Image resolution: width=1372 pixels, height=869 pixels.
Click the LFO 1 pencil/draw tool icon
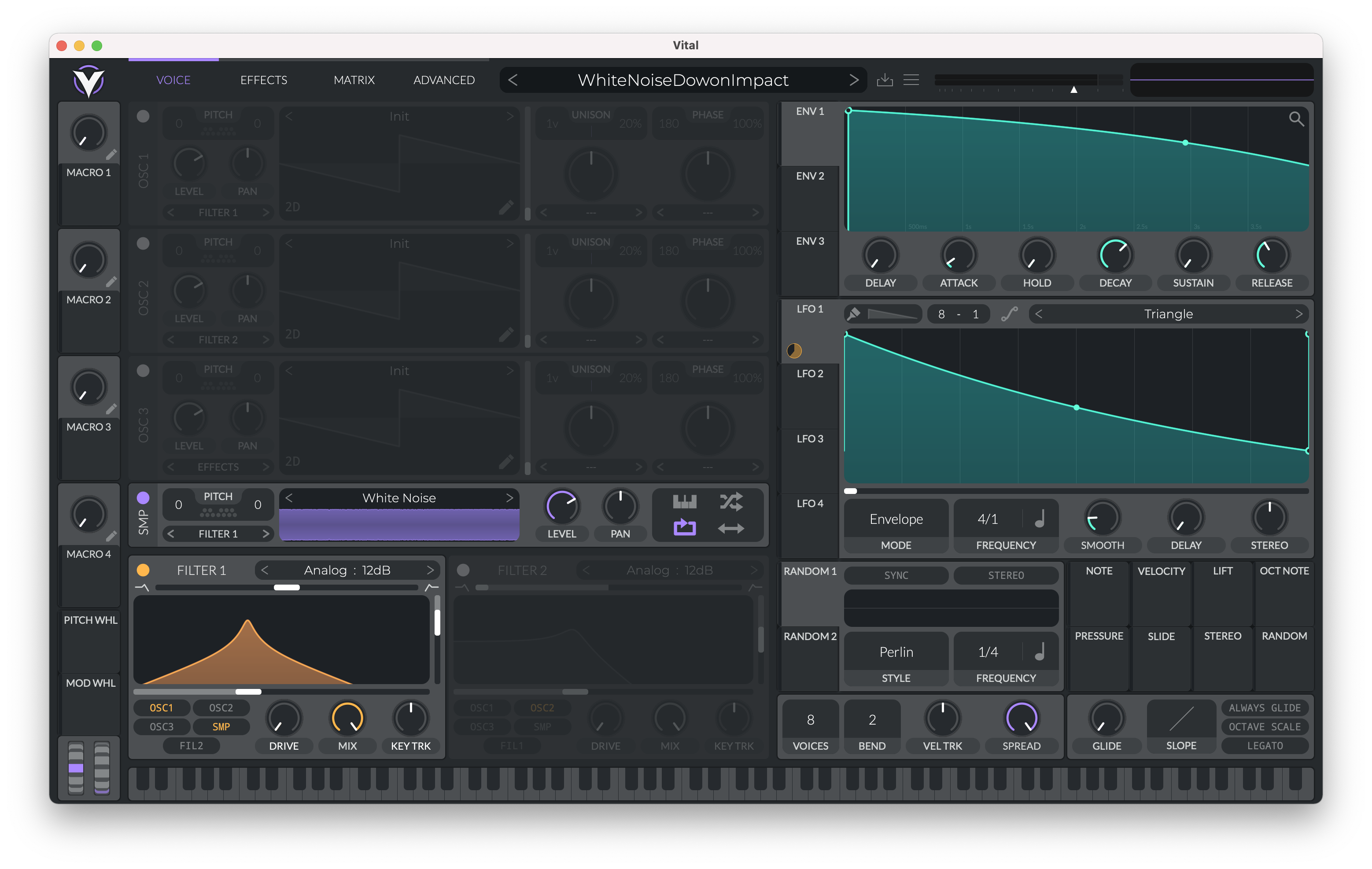coord(855,314)
